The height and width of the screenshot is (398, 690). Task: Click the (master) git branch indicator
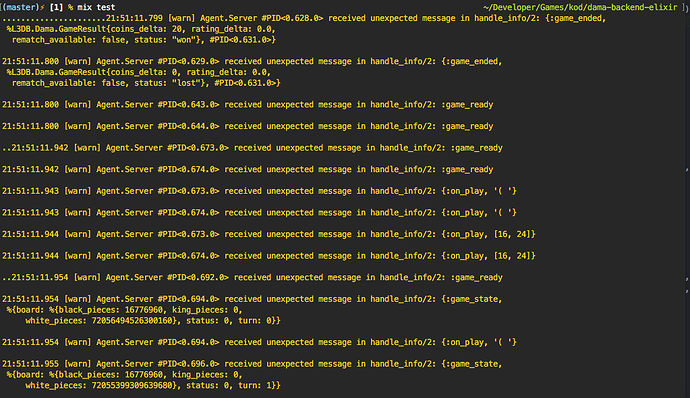21,7
